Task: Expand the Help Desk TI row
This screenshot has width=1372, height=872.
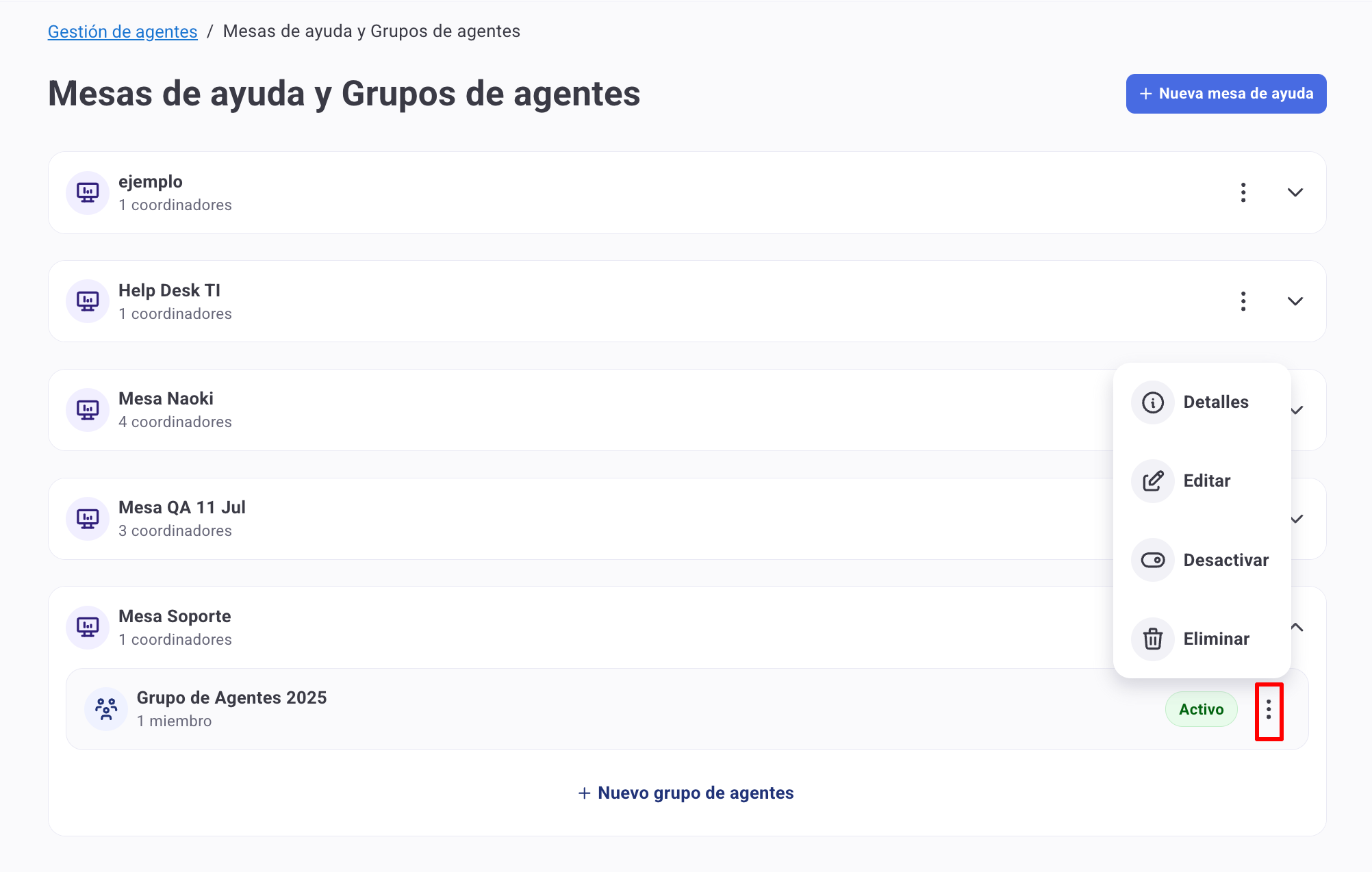Action: [1295, 301]
